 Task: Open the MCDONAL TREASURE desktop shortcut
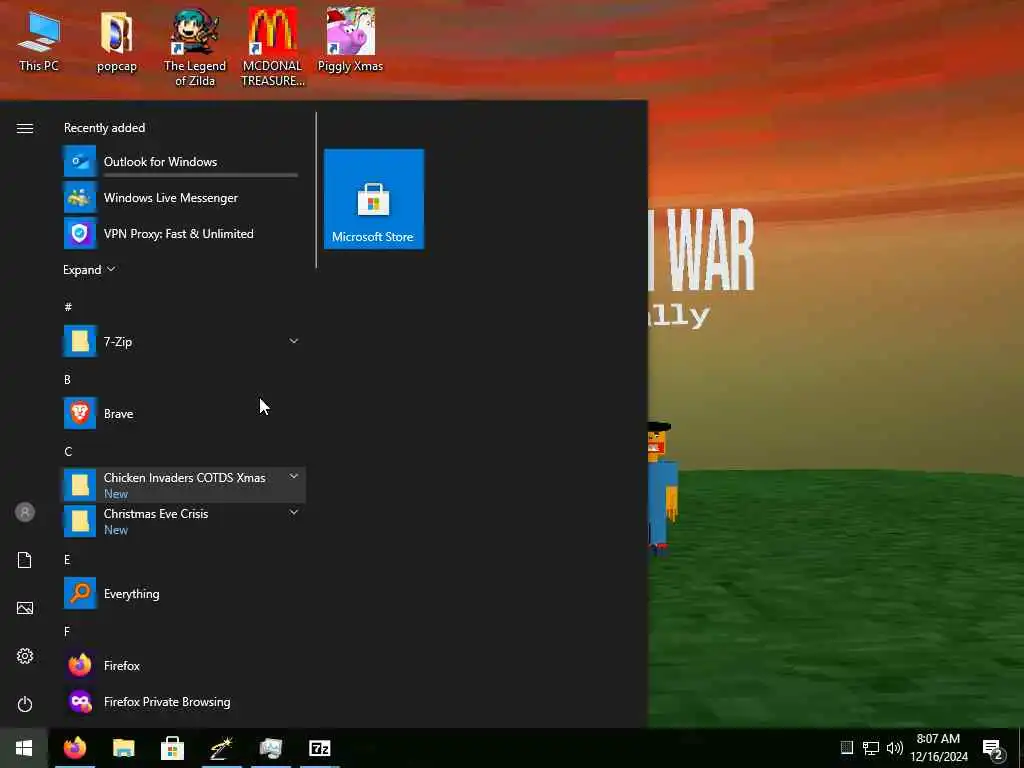272,47
